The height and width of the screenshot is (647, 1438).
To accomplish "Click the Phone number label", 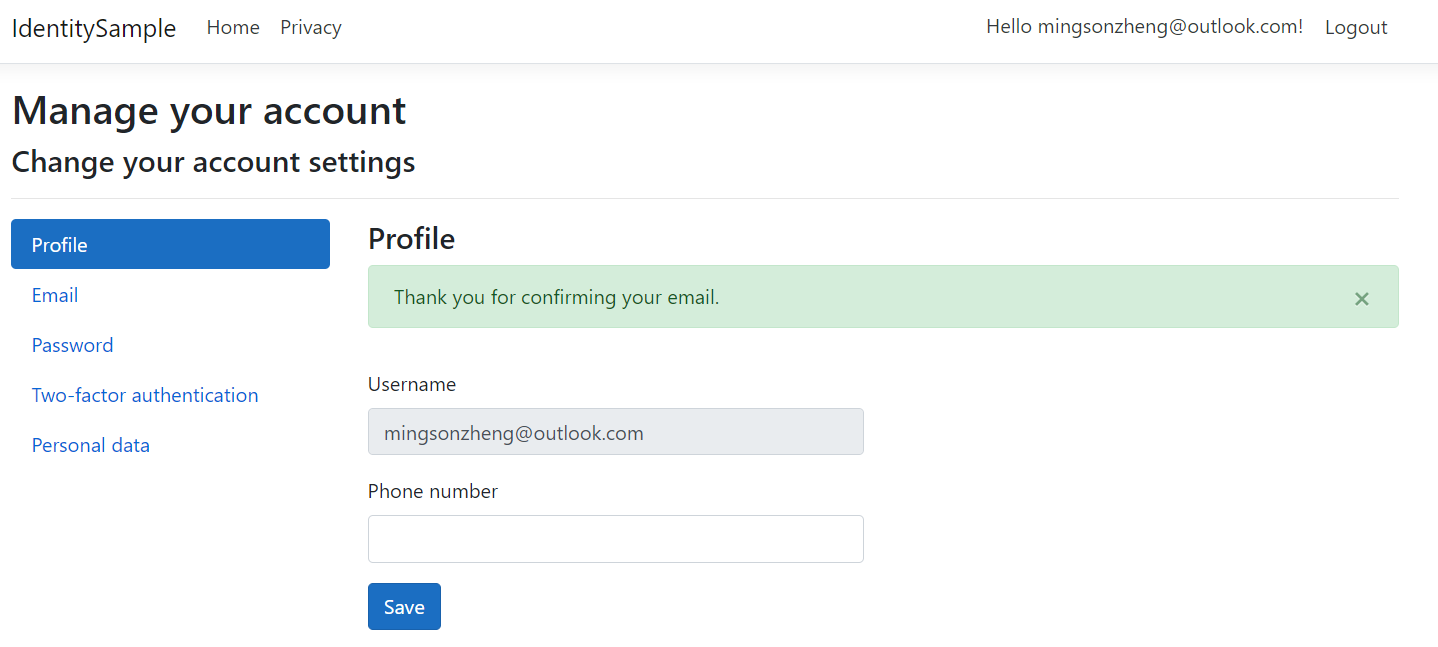I will pos(433,491).
